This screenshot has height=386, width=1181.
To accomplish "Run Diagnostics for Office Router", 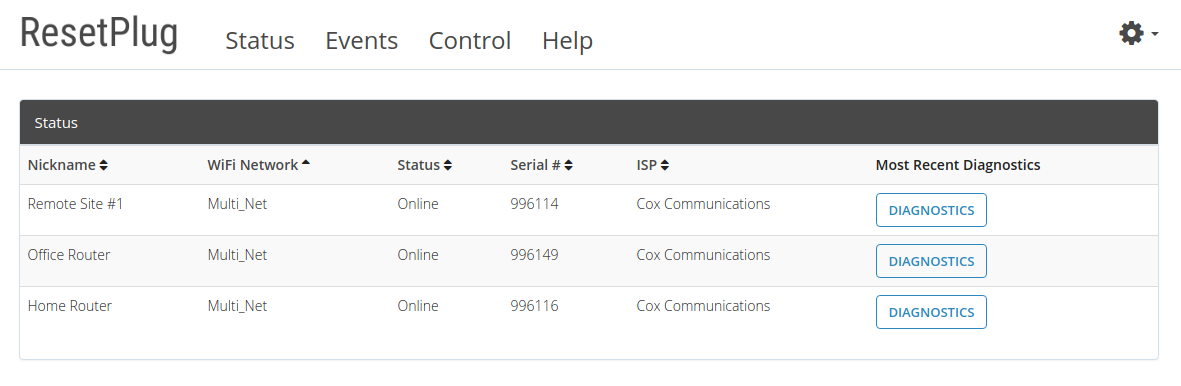I will pos(931,261).
